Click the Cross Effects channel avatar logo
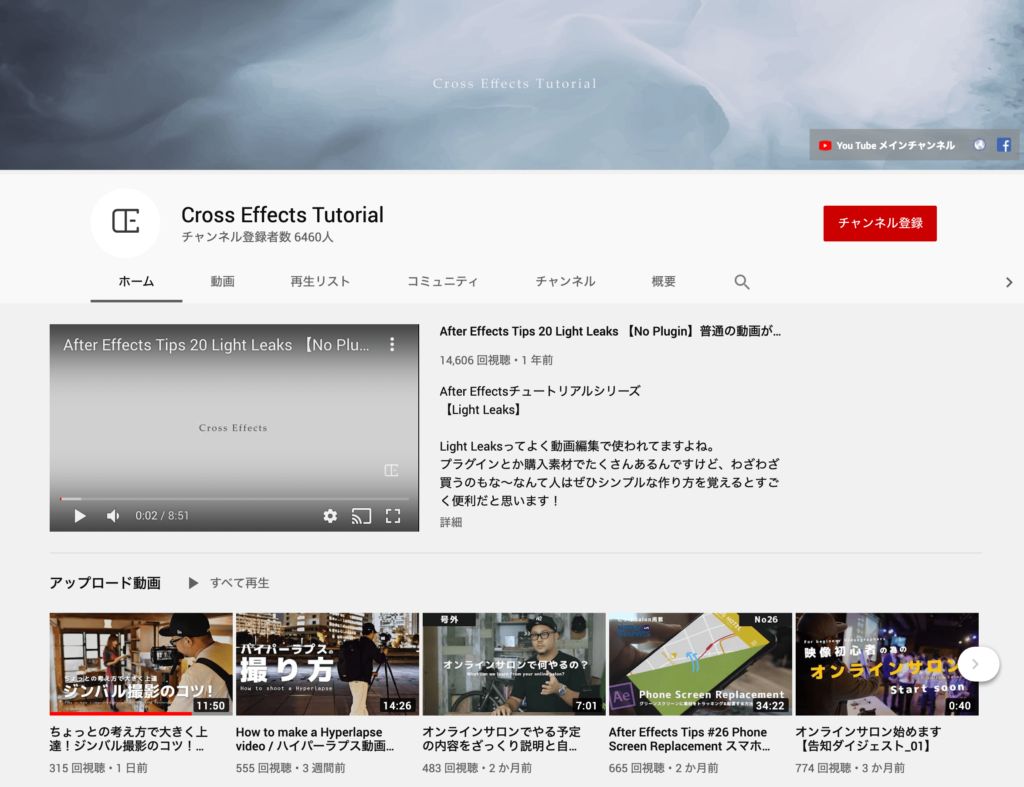The image size is (1024, 787). (x=125, y=222)
